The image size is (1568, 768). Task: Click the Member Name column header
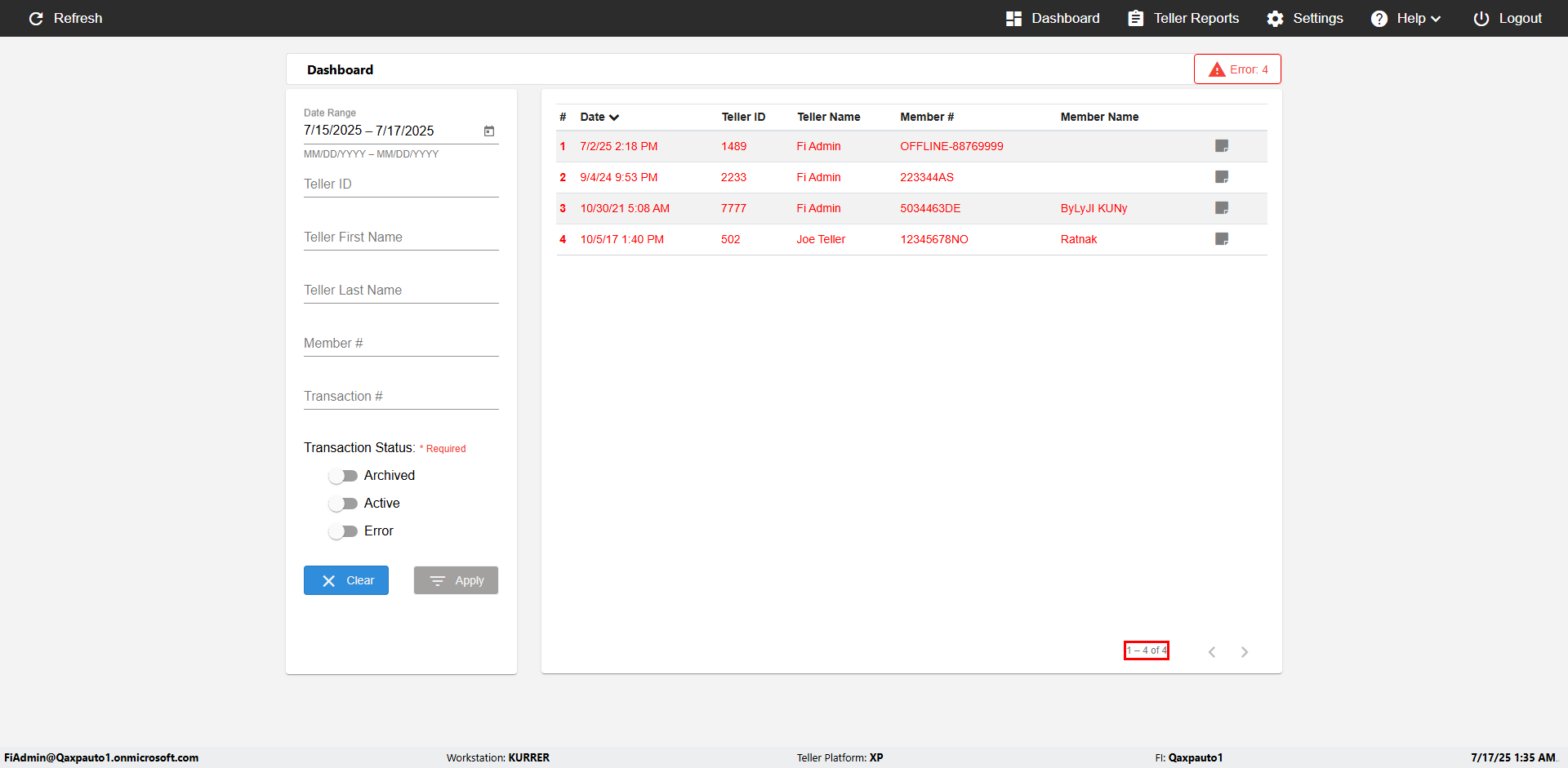coord(1099,117)
